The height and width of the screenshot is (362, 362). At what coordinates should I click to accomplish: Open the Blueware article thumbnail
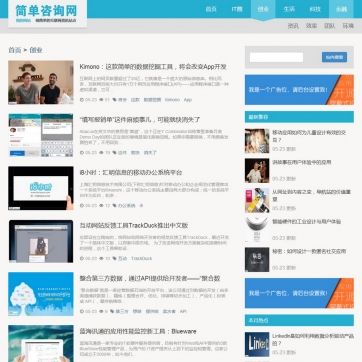click(41, 344)
